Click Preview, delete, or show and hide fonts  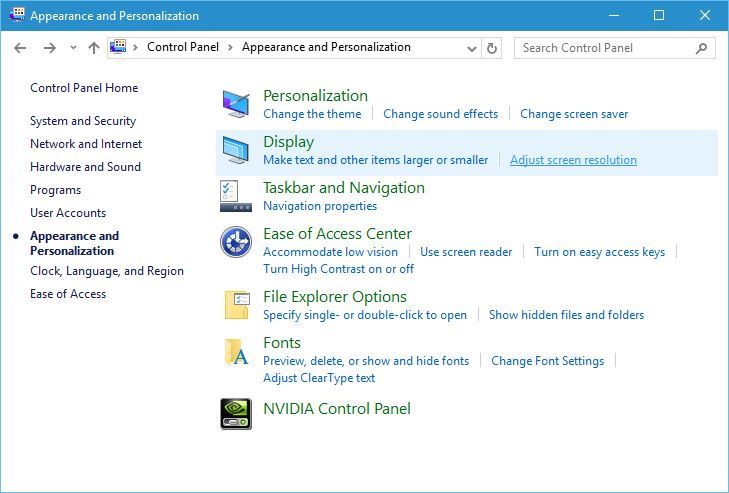pyautogui.click(x=366, y=361)
